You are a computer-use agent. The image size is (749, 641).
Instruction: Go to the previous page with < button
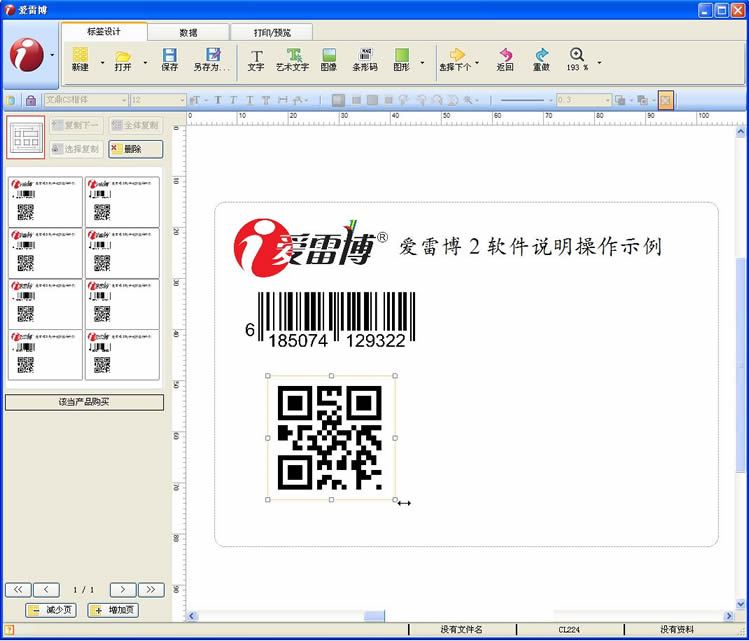[46, 589]
